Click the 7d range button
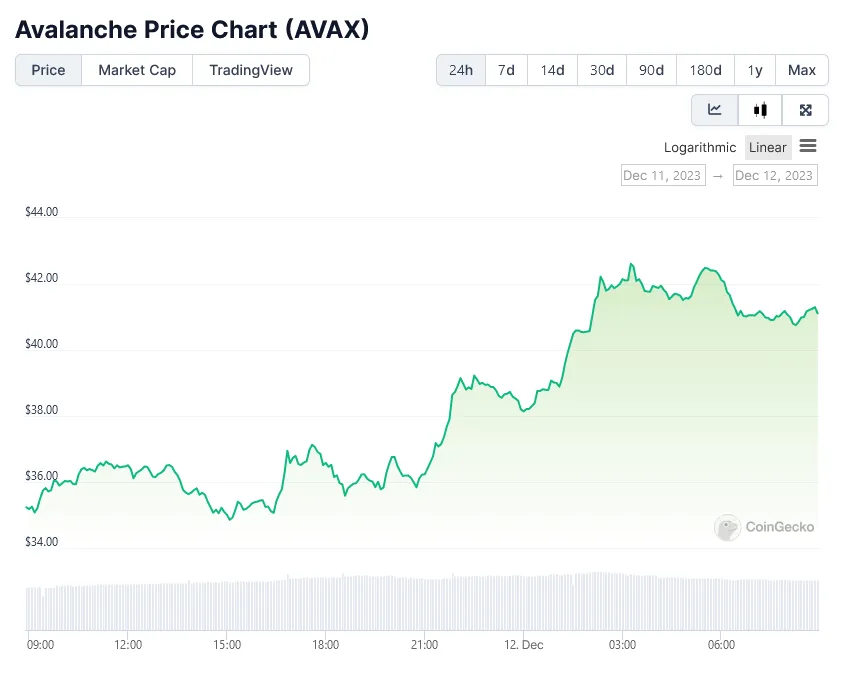Viewport: 845px width, 678px height. pos(506,70)
